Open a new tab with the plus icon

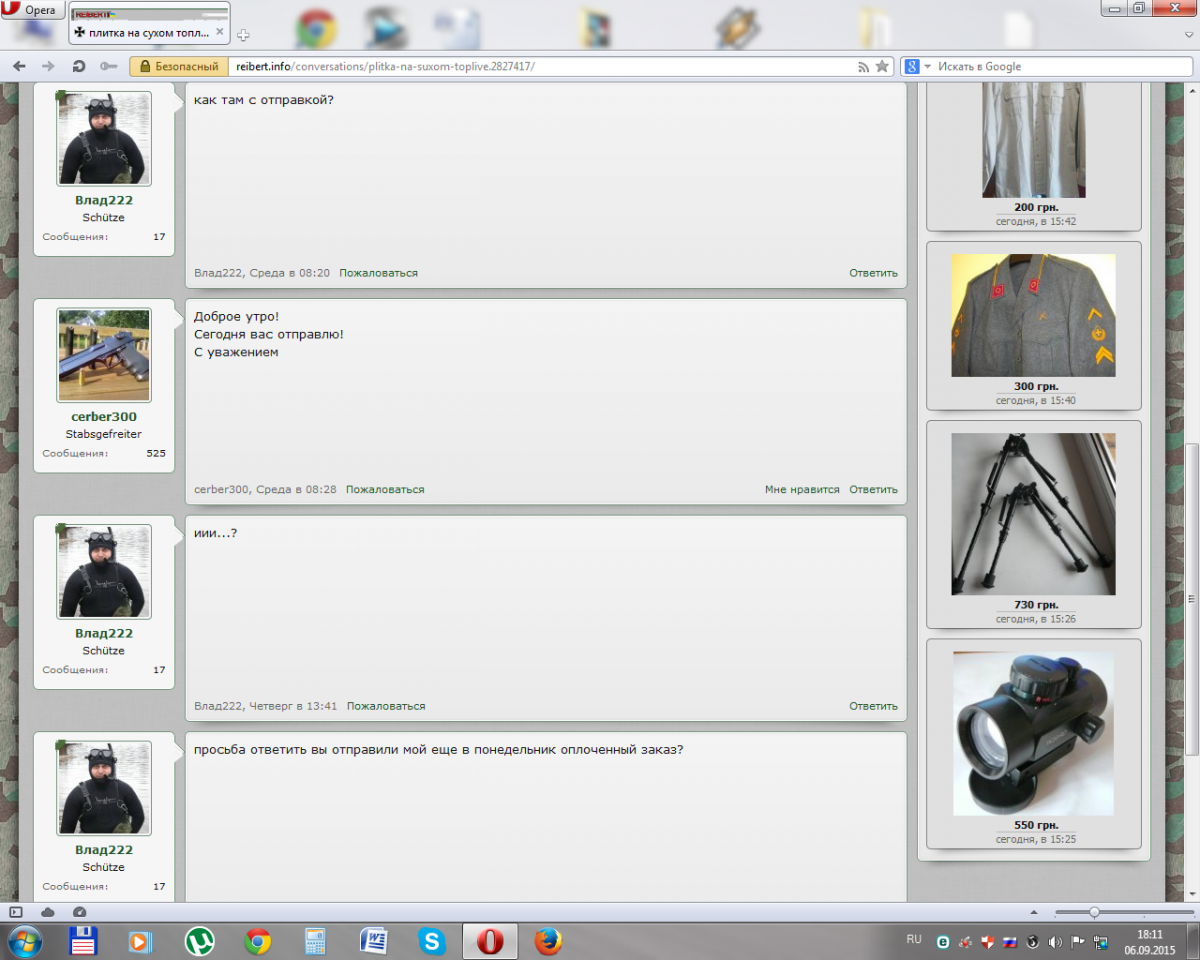click(243, 34)
